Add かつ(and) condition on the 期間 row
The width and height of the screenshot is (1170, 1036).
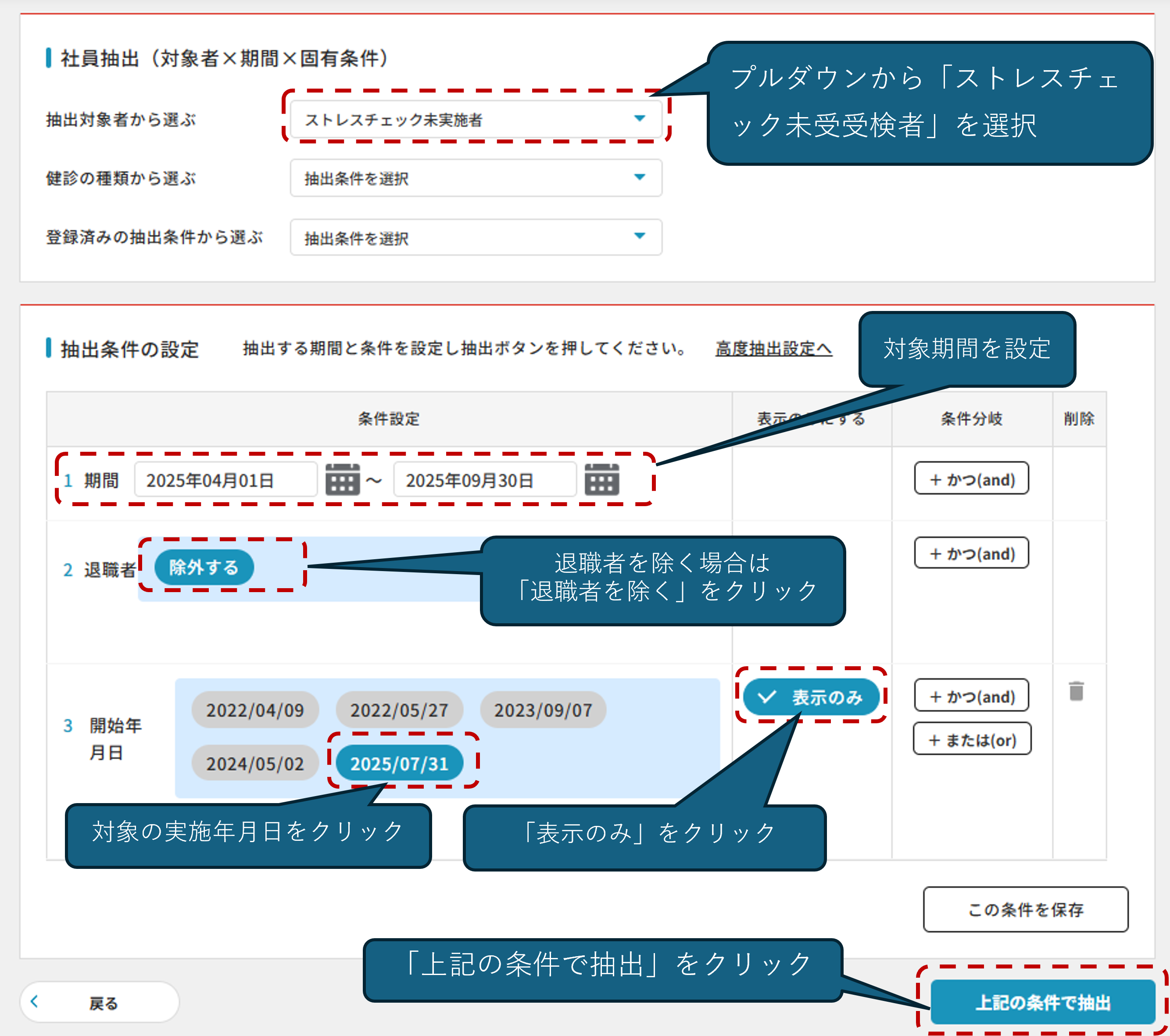pos(971,479)
